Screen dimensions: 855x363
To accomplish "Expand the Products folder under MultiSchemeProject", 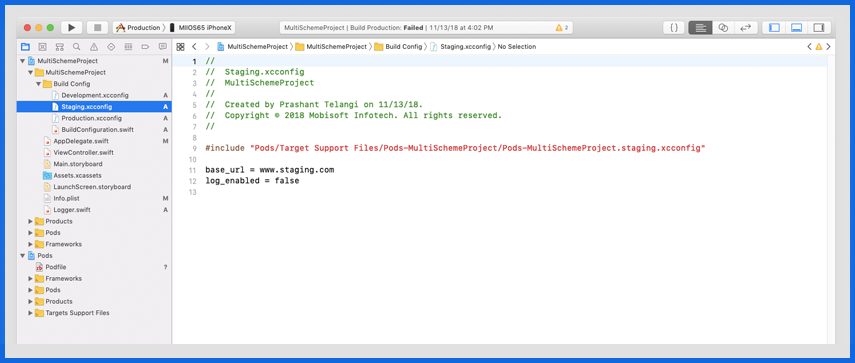I will click(x=31, y=221).
